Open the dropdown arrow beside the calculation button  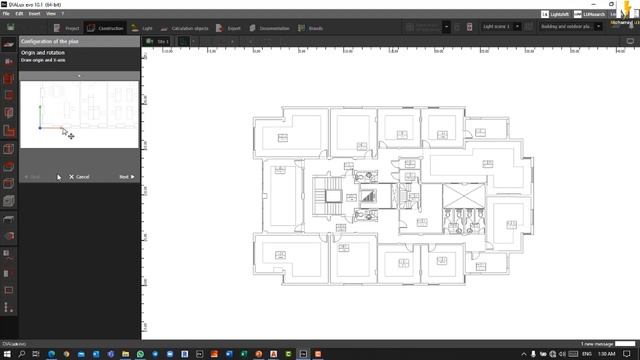(x=446, y=27)
